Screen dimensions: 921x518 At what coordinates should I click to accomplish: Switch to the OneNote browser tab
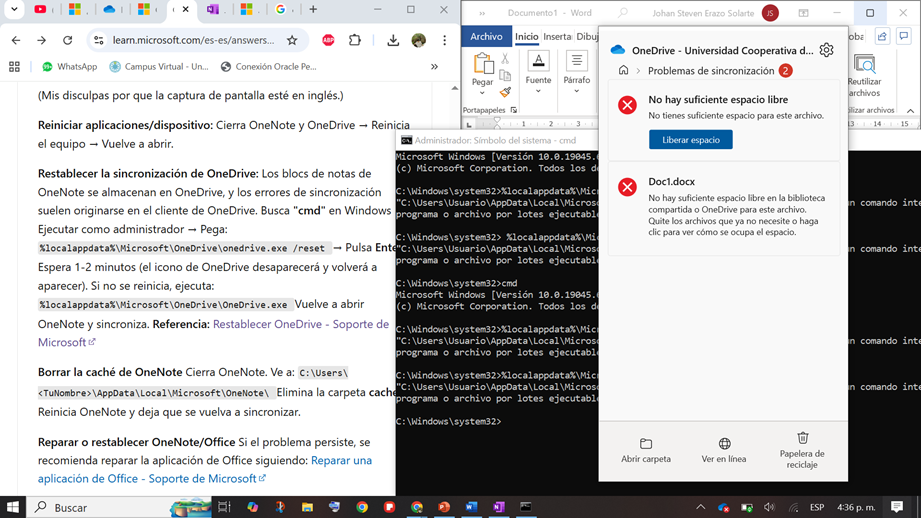[213, 9]
